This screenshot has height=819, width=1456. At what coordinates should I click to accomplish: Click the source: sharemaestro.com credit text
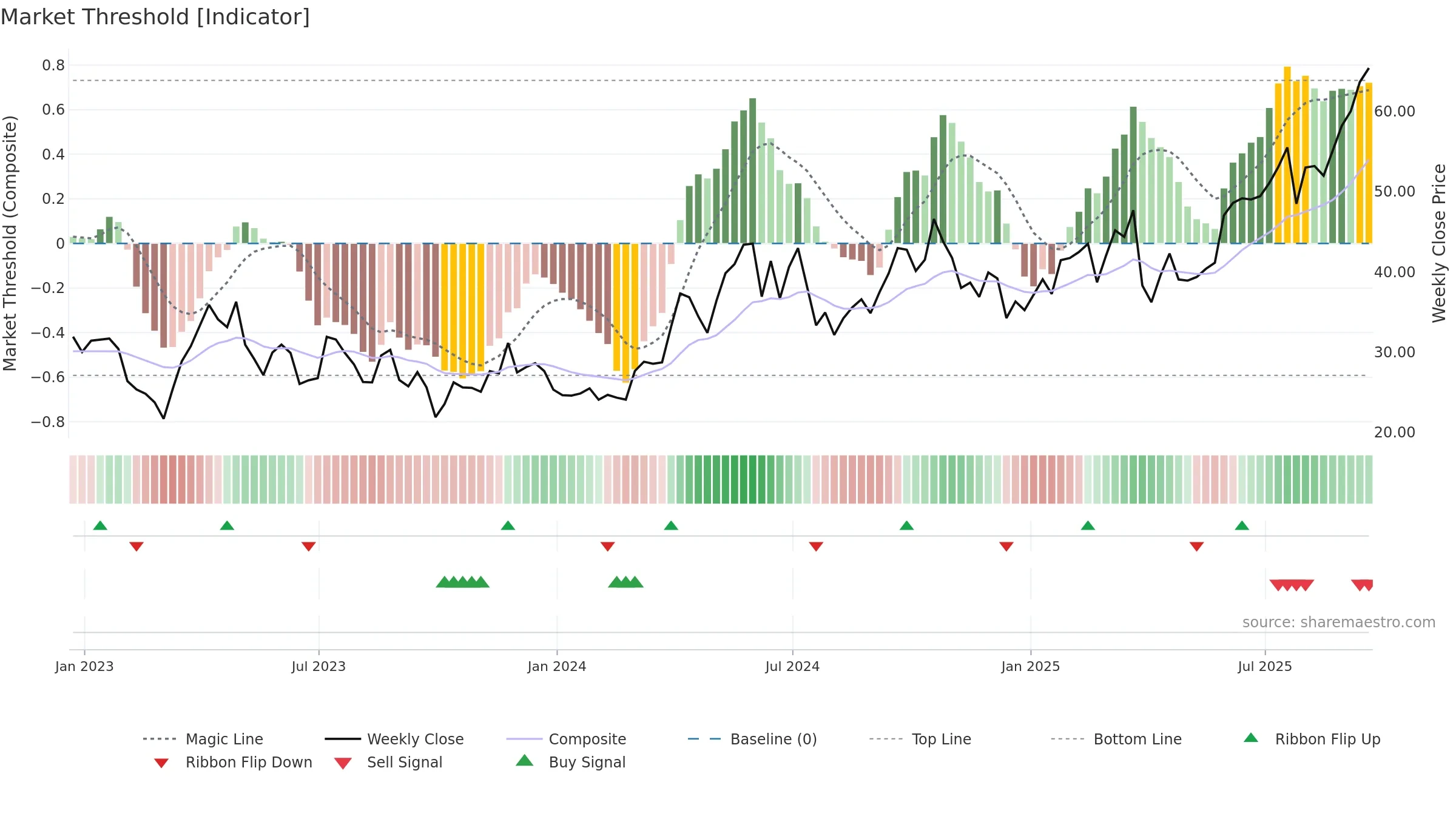click(x=1339, y=622)
